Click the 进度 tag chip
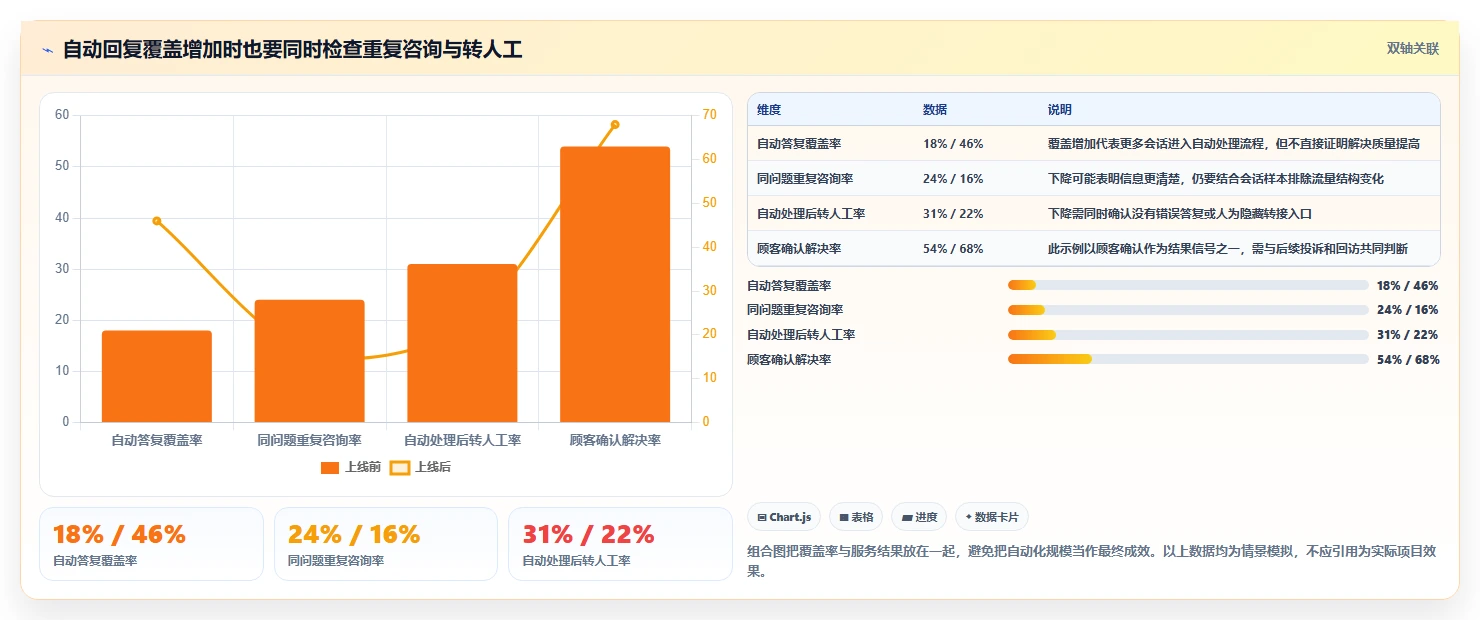1480x620 pixels. click(x=919, y=517)
